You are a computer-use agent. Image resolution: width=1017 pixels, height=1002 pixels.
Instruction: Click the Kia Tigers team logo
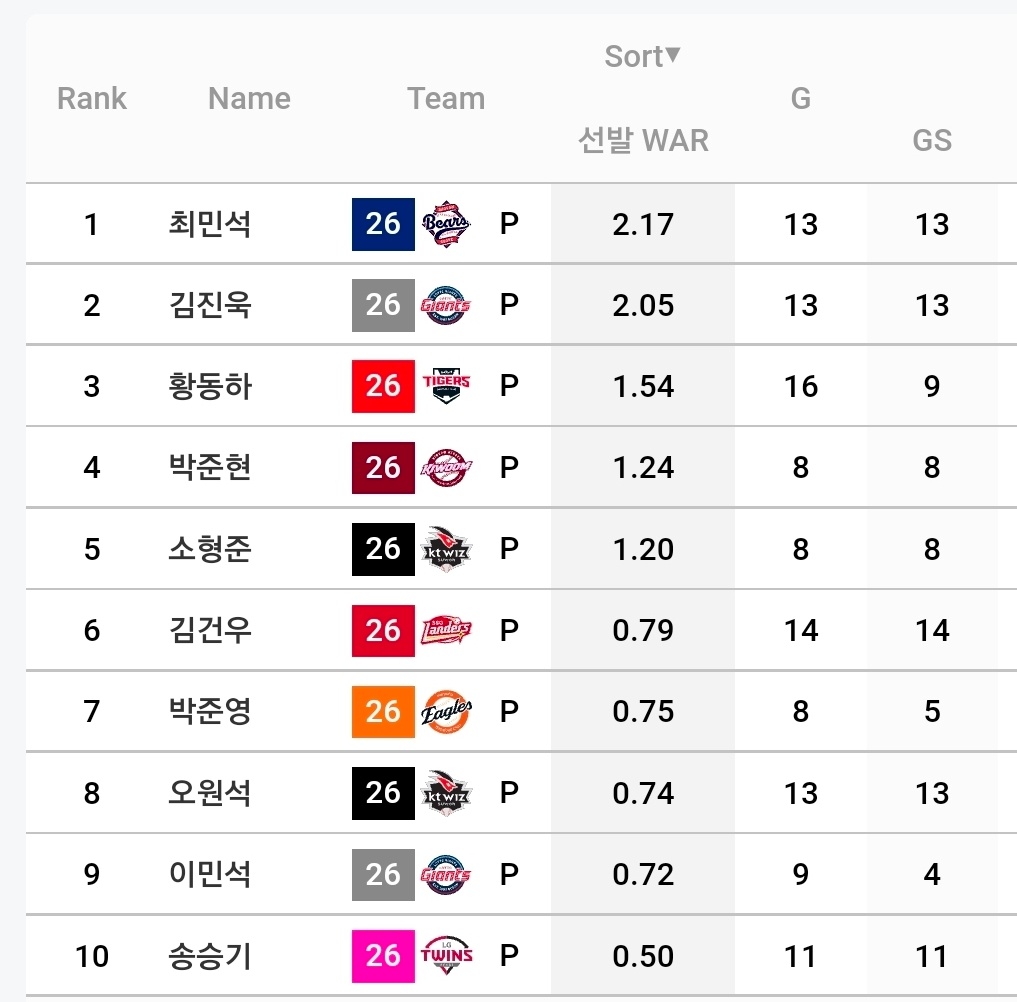click(x=446, y=387)
